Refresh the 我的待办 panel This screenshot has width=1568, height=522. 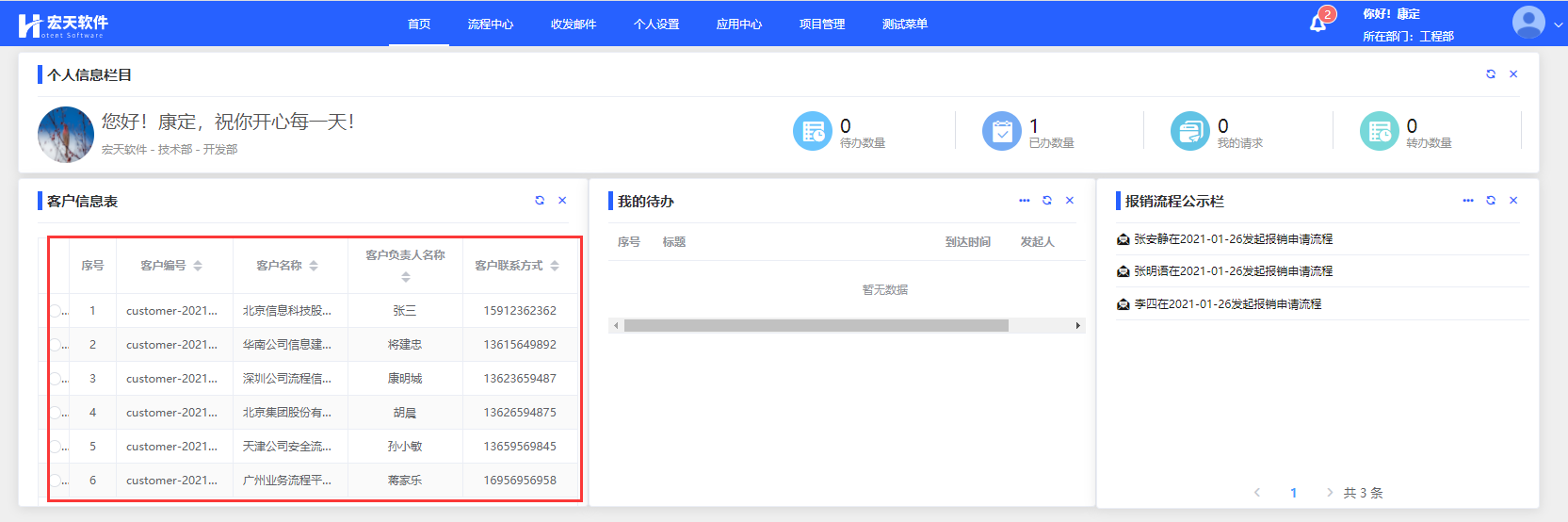(x=1047, y=201)
